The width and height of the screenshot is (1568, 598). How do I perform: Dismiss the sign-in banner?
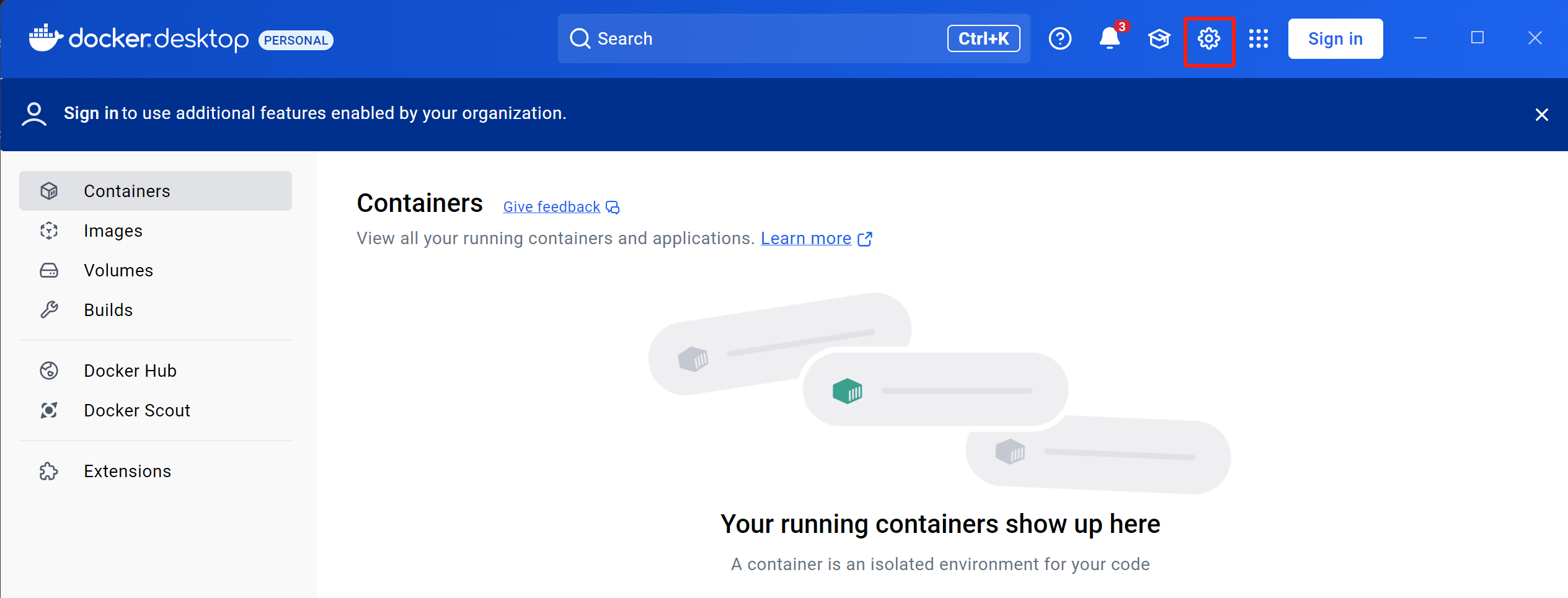coord(1541,115)
